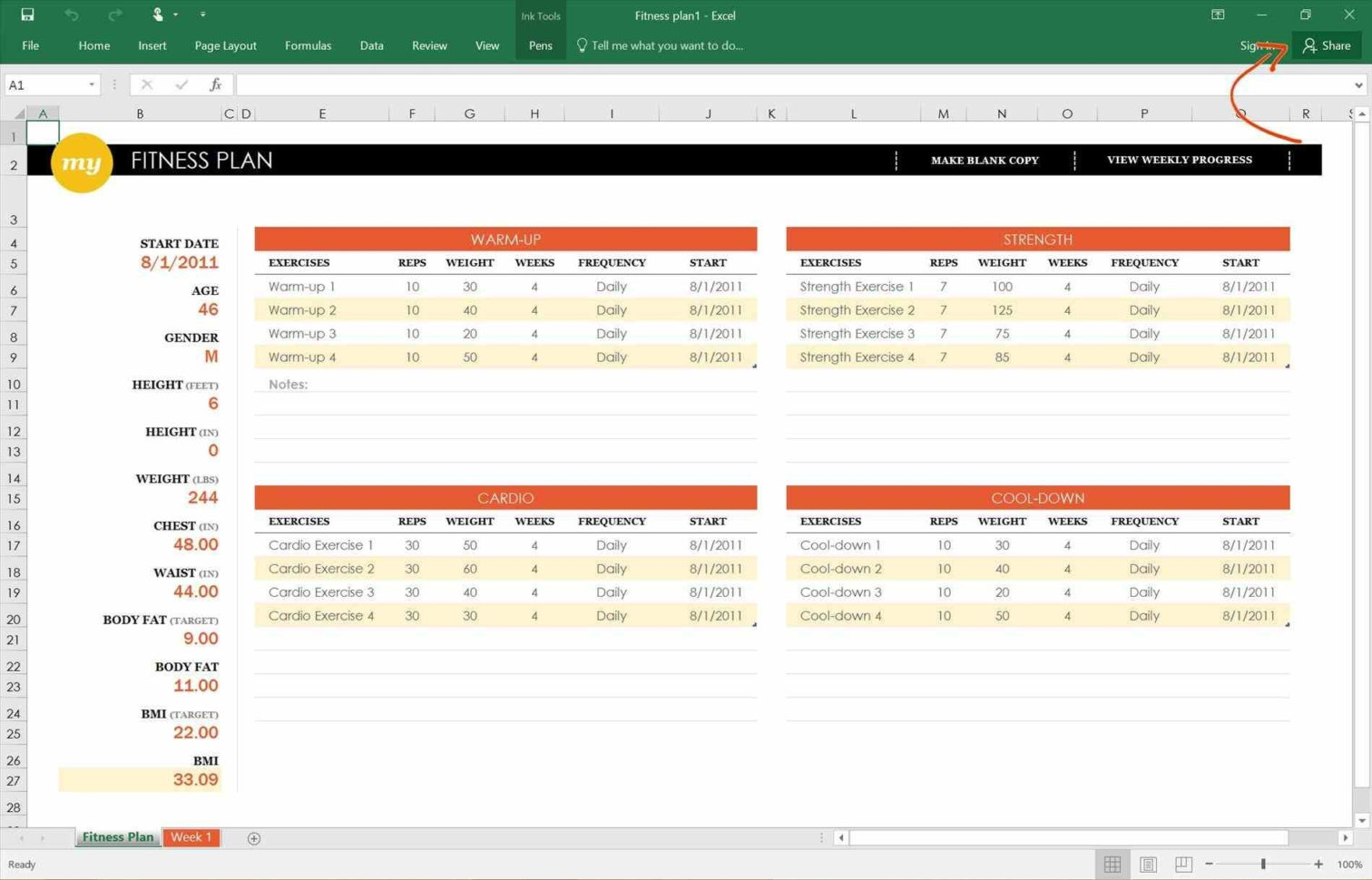Click the MAKE BLANK COPY link
This screenshot has height=880, width=1372.
(x=985, y=160)
